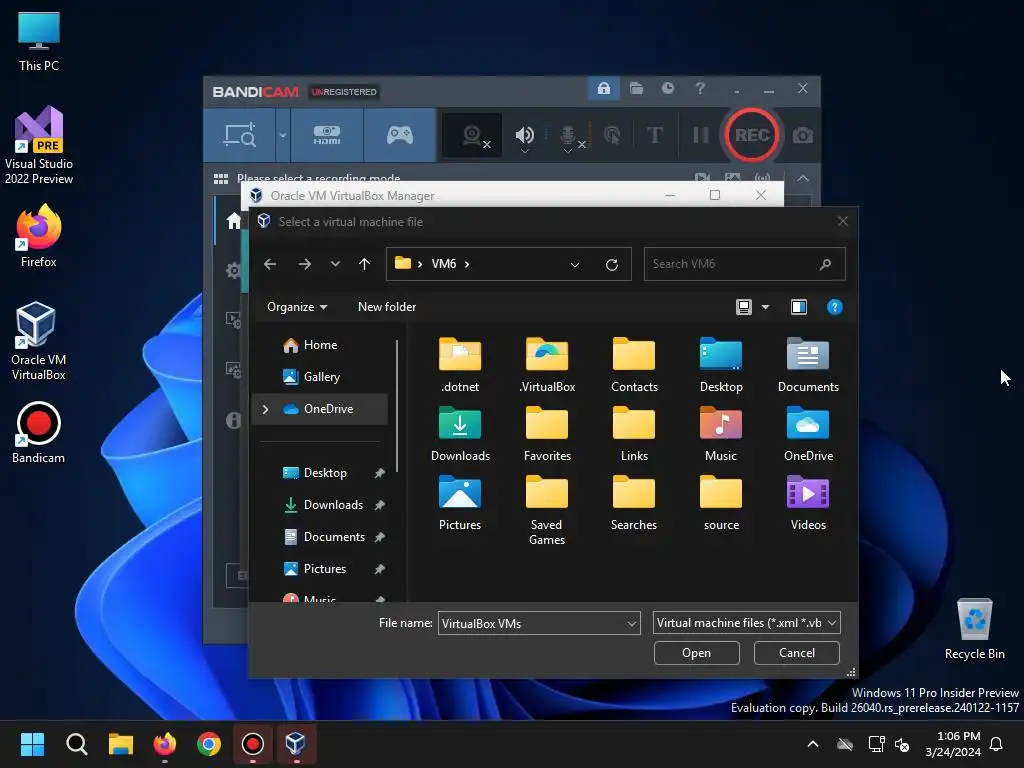
Task: Open file dialog help icon
Action: pos(835,307)
